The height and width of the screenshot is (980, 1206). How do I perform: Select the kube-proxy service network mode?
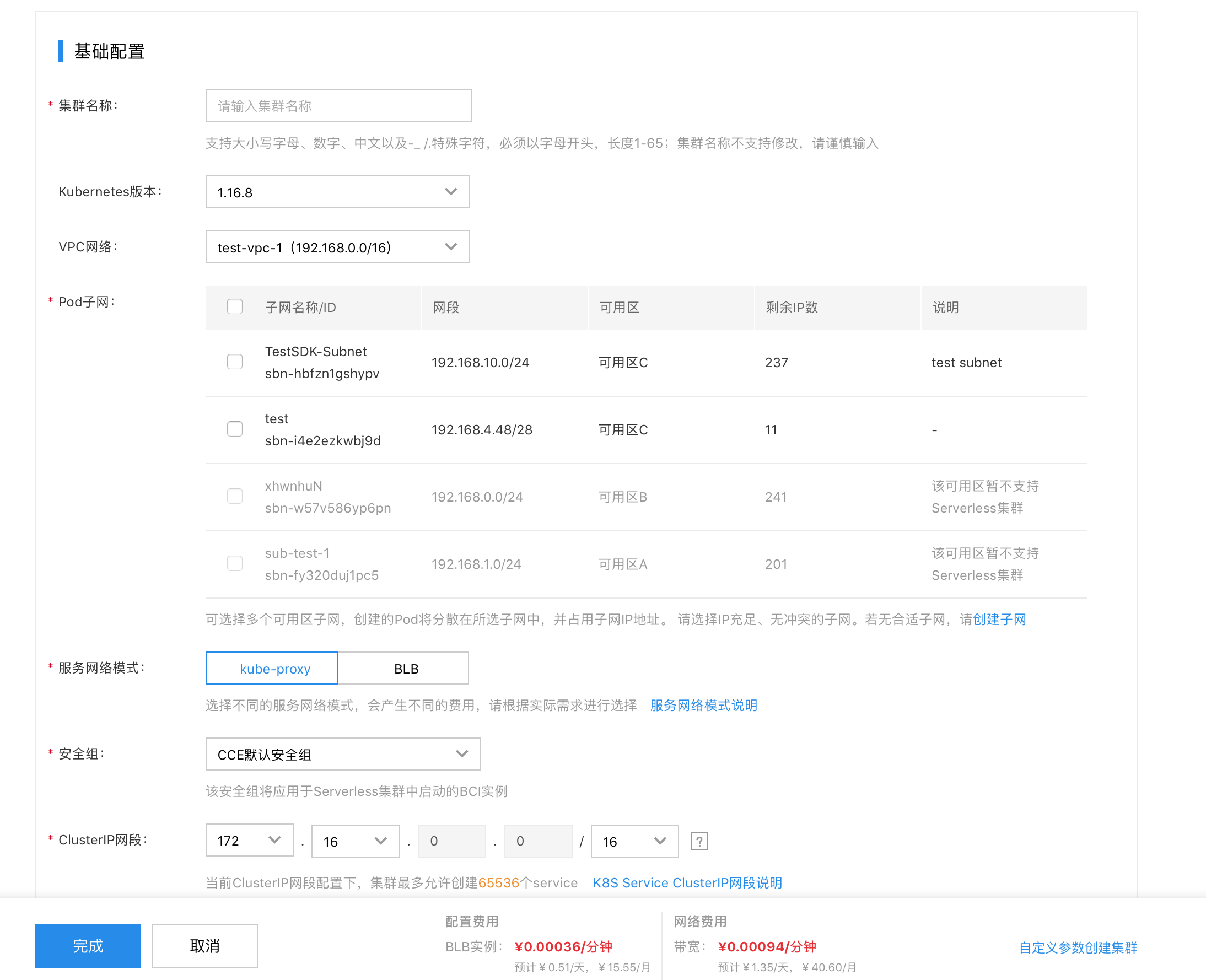click(x=272, y=669)
